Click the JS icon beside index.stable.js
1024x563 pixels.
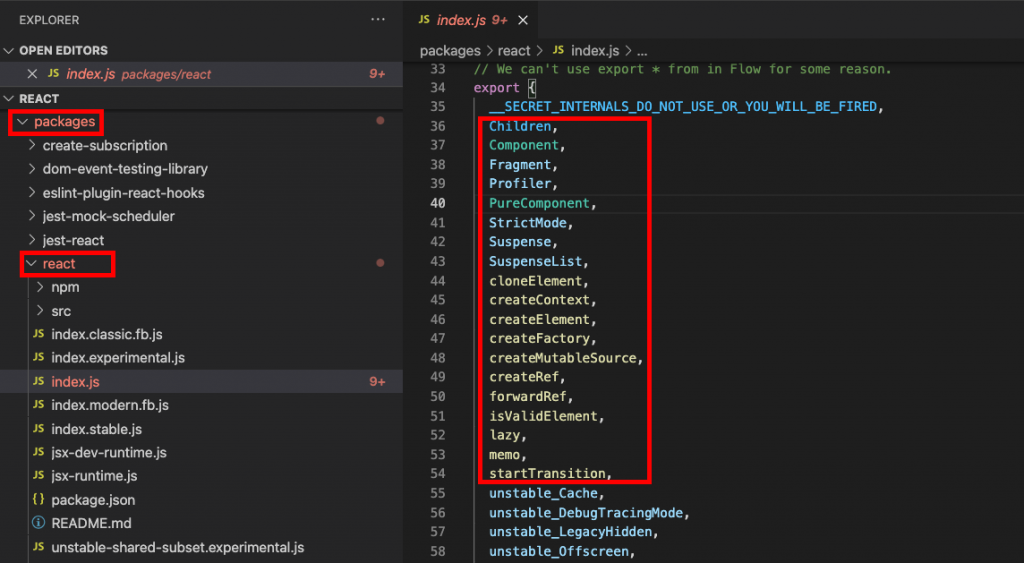39,428
